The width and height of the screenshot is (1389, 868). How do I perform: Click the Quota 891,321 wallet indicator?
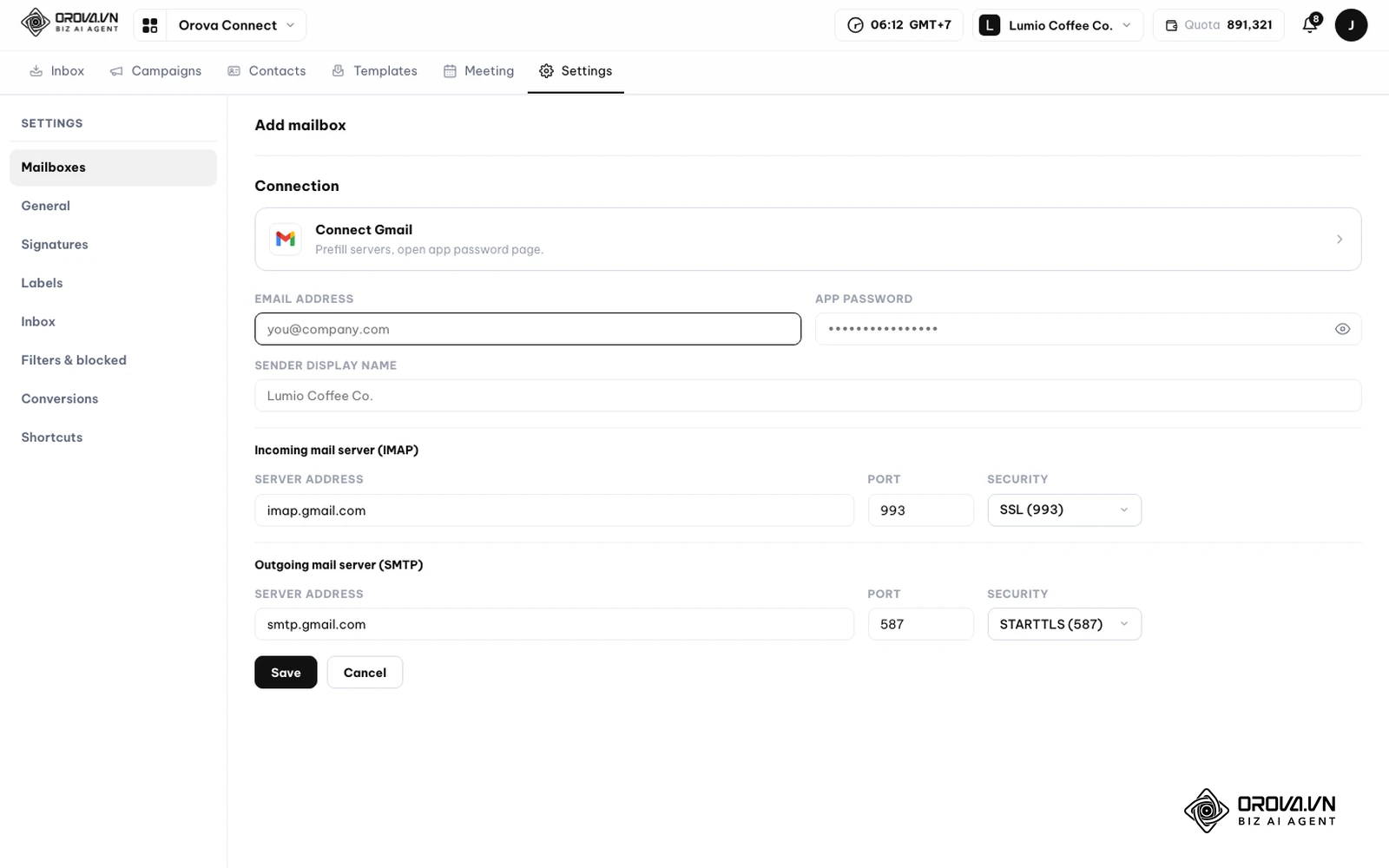(x=1218, y=25)
